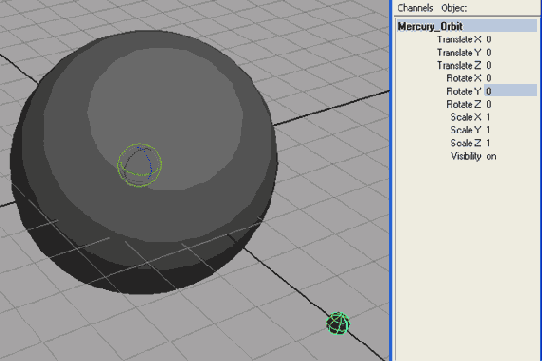
Task: Click the highlighted Rotate Y value field
Action: [x=511, y=91]
